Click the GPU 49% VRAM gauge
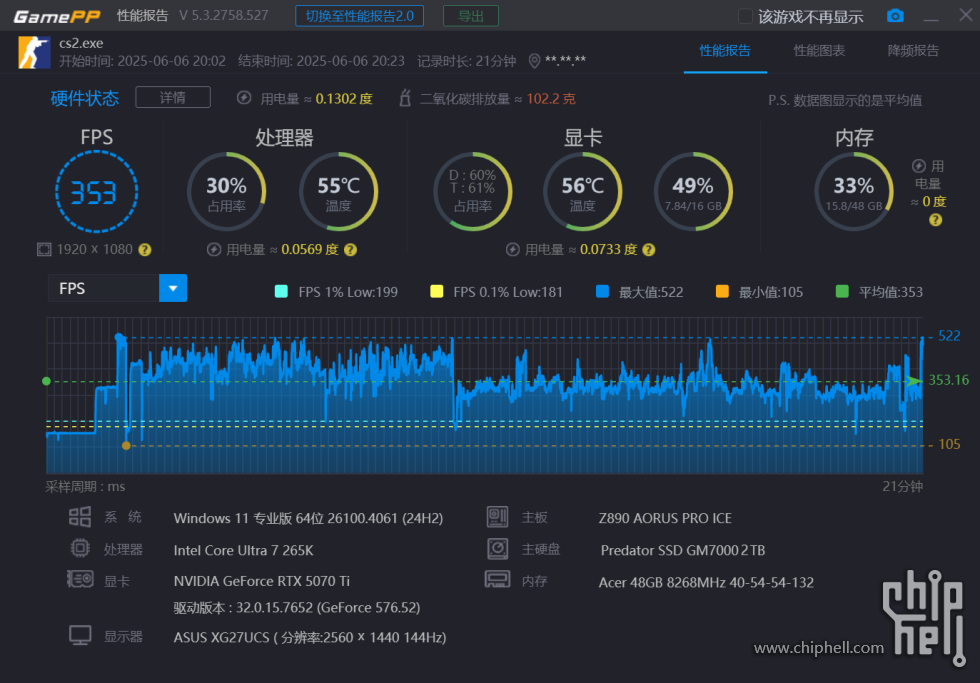Viewport: 980px width, 683px height. 693,192
